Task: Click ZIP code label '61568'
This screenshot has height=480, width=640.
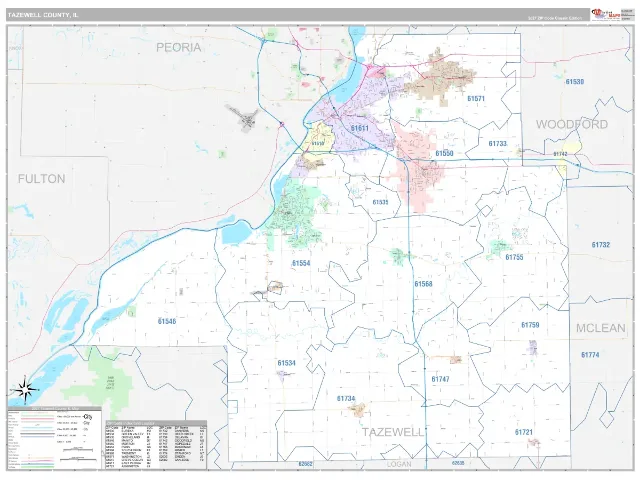Action: [x=423, y=284]
